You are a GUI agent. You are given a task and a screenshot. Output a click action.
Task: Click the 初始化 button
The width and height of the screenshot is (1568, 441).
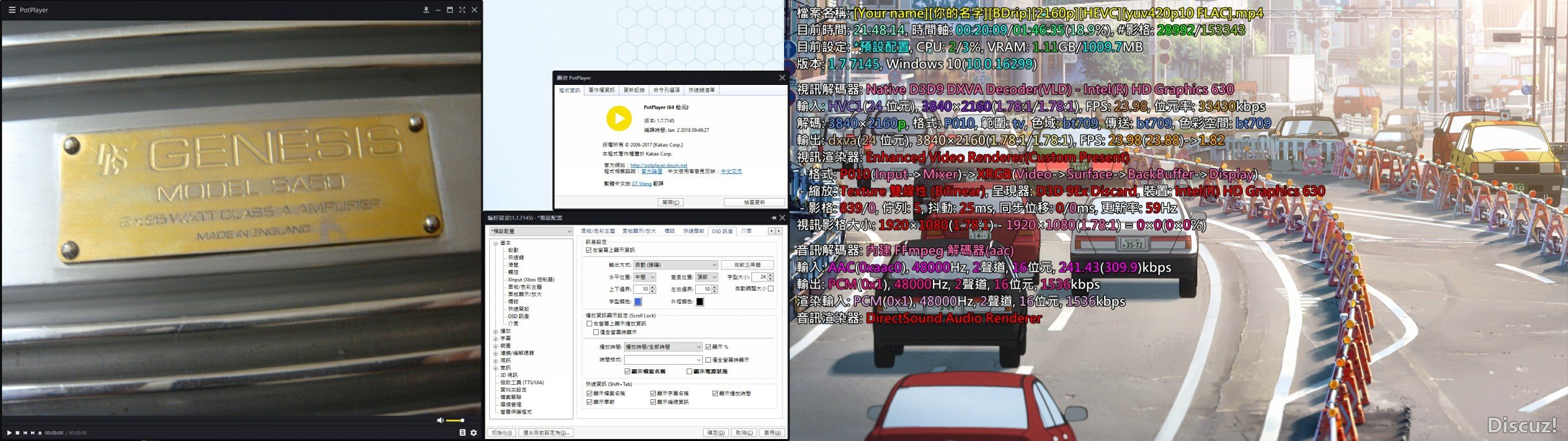(502, 433)
